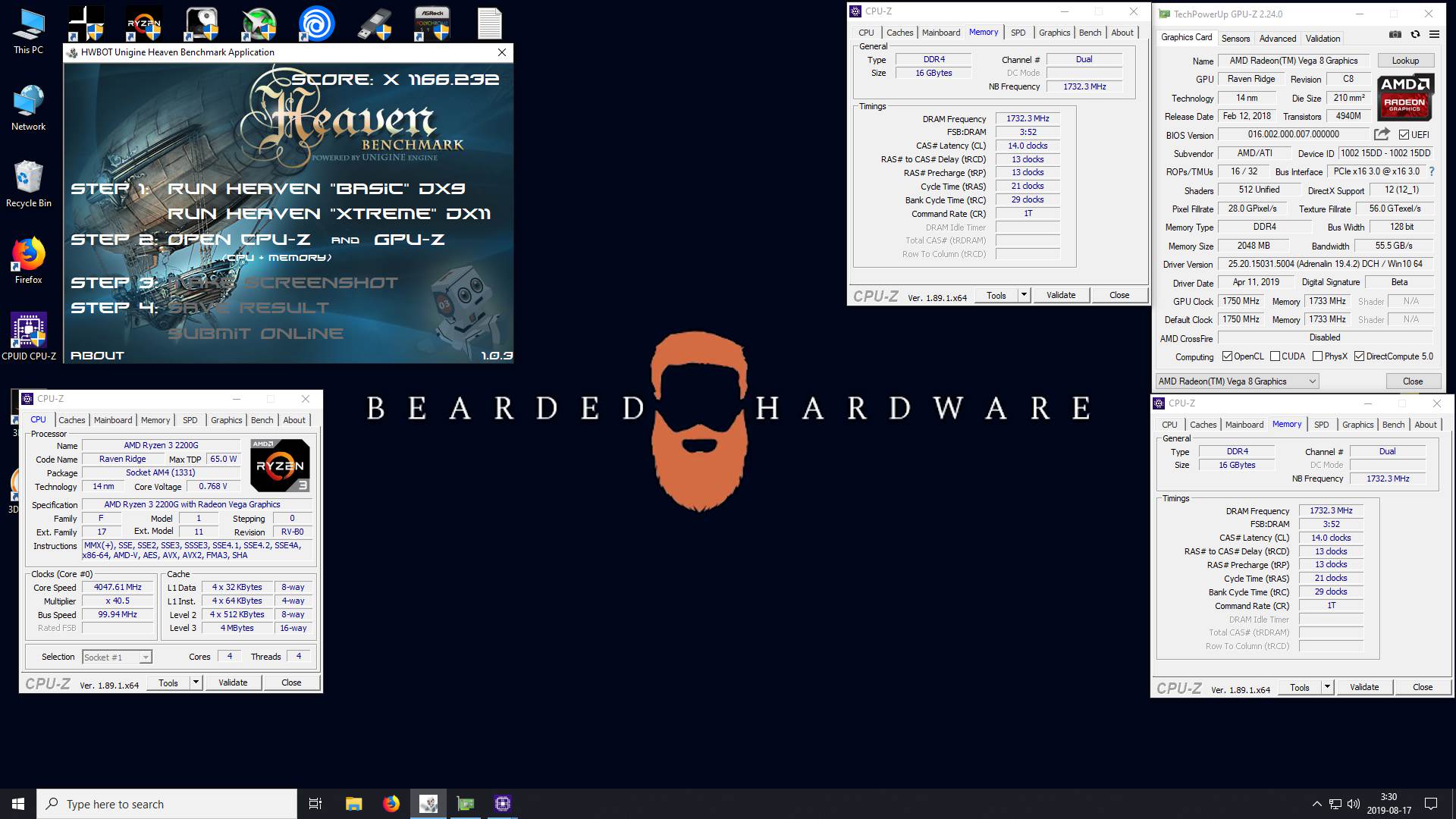This screenshot has height=819, width=1456.
Task: Click Validate in CPU tab window
Action: pos(233,682)
